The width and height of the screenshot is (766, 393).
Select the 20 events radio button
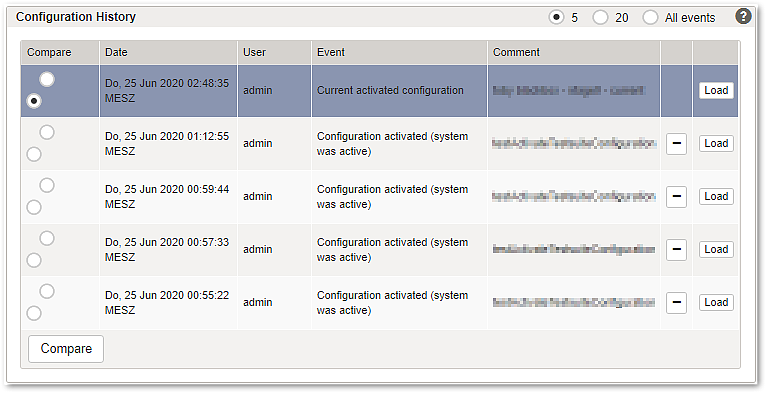600,18
